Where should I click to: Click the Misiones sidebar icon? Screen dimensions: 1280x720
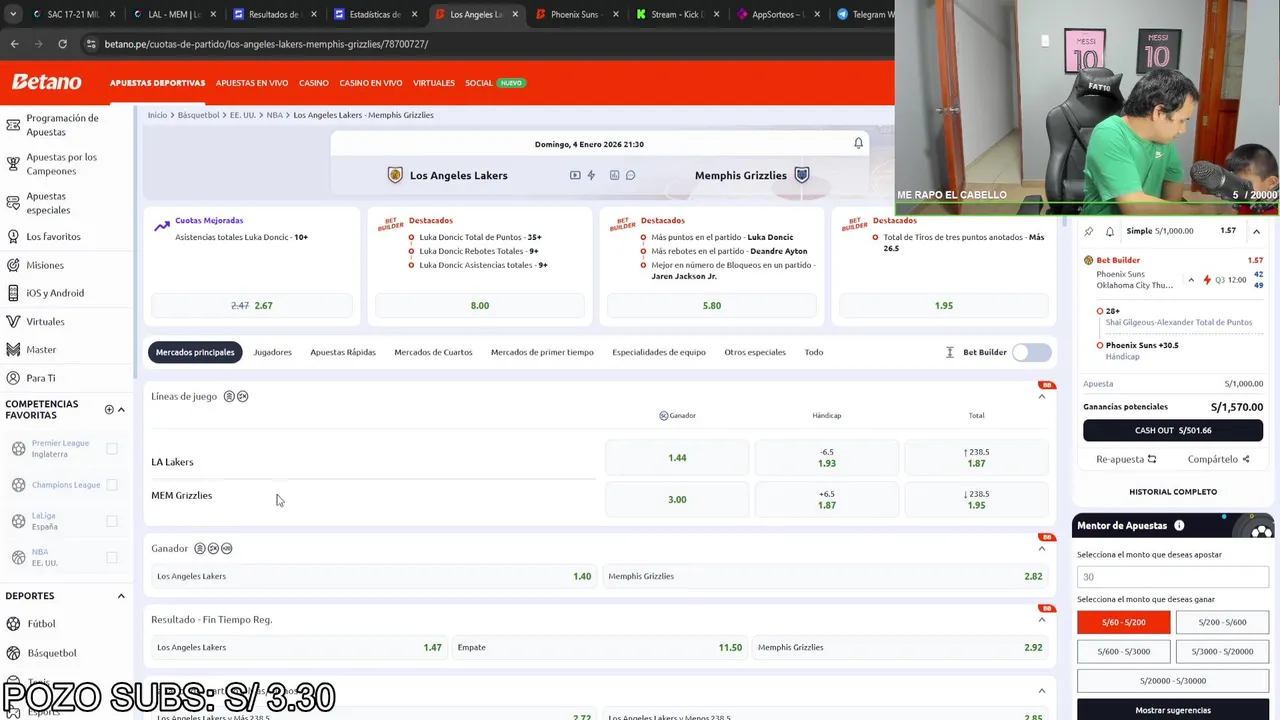coord(13,265)
